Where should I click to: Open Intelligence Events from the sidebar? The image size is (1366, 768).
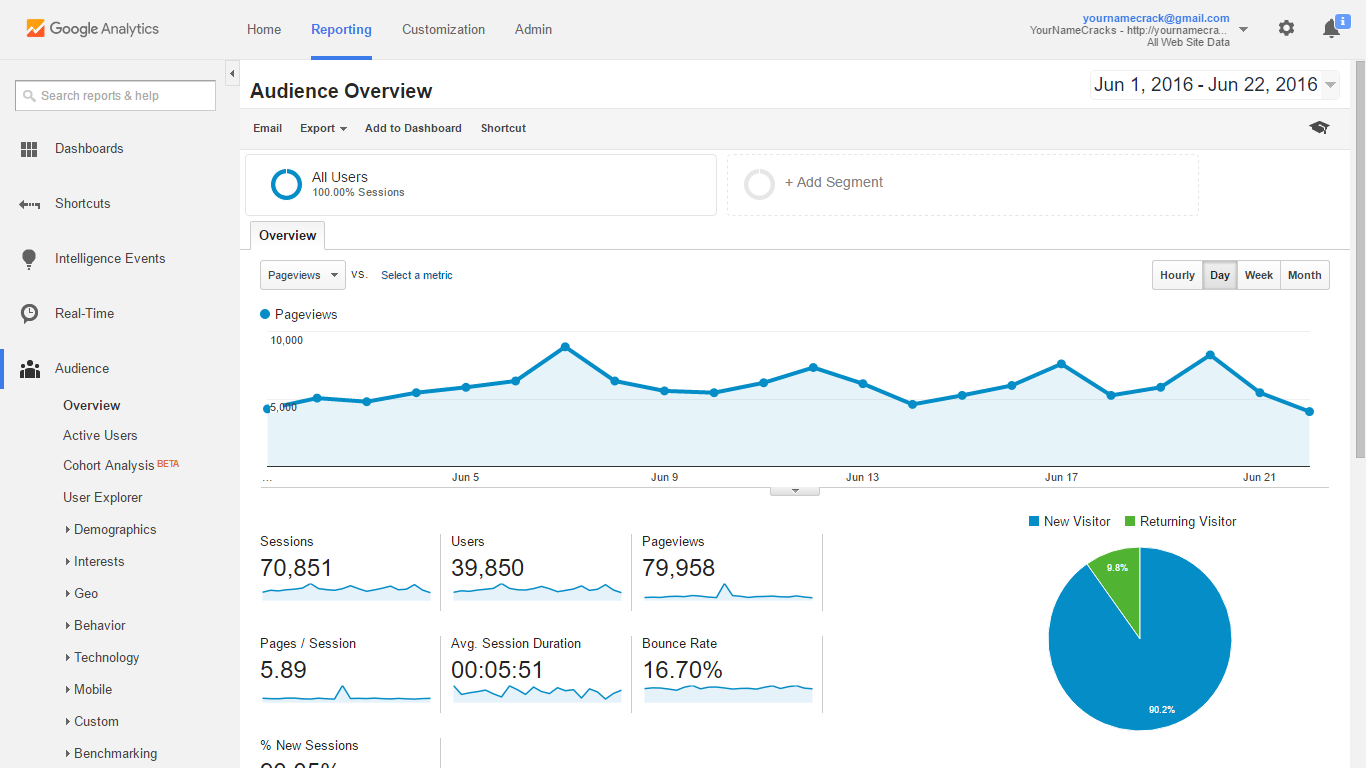point(31,258)
